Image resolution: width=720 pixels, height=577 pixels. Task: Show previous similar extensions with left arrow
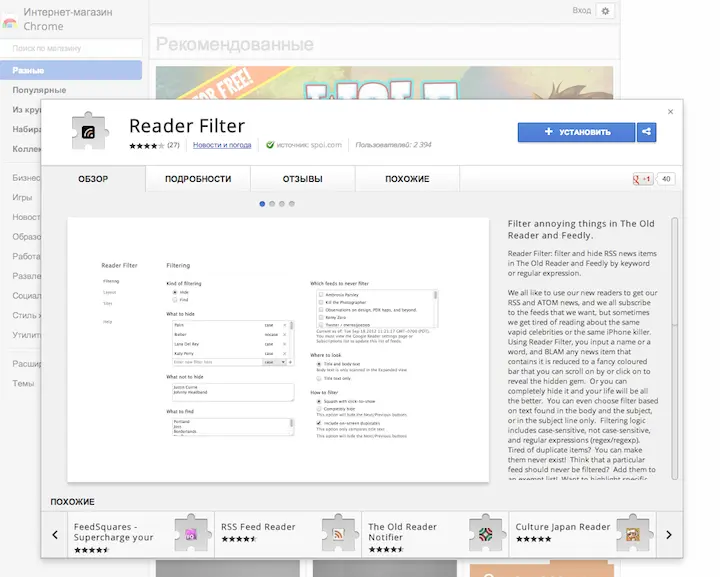[55, 535]
